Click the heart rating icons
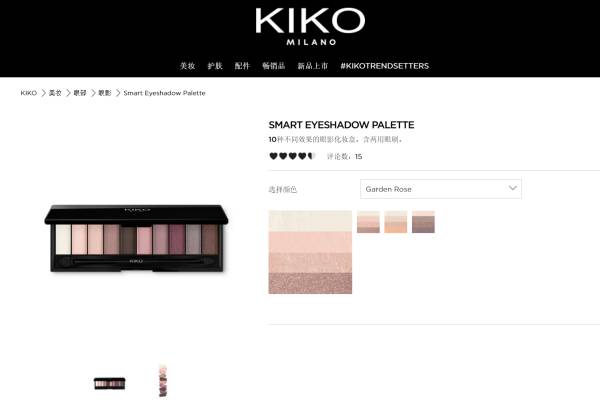Image resolution: width=600 pixels, height=416 pixels. 292,156
